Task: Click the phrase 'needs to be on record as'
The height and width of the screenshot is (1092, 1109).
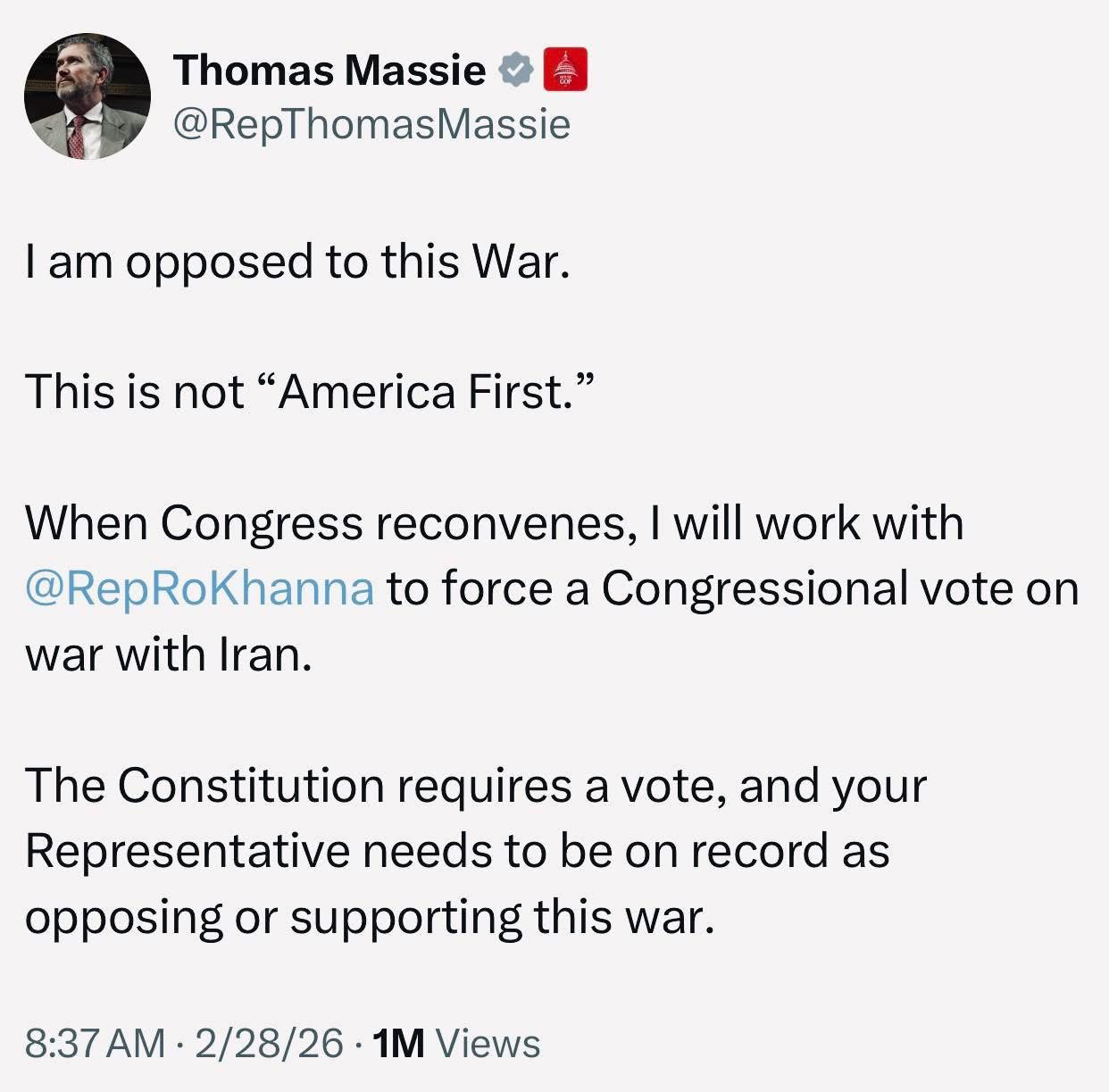Action: (x=626, y=851)
